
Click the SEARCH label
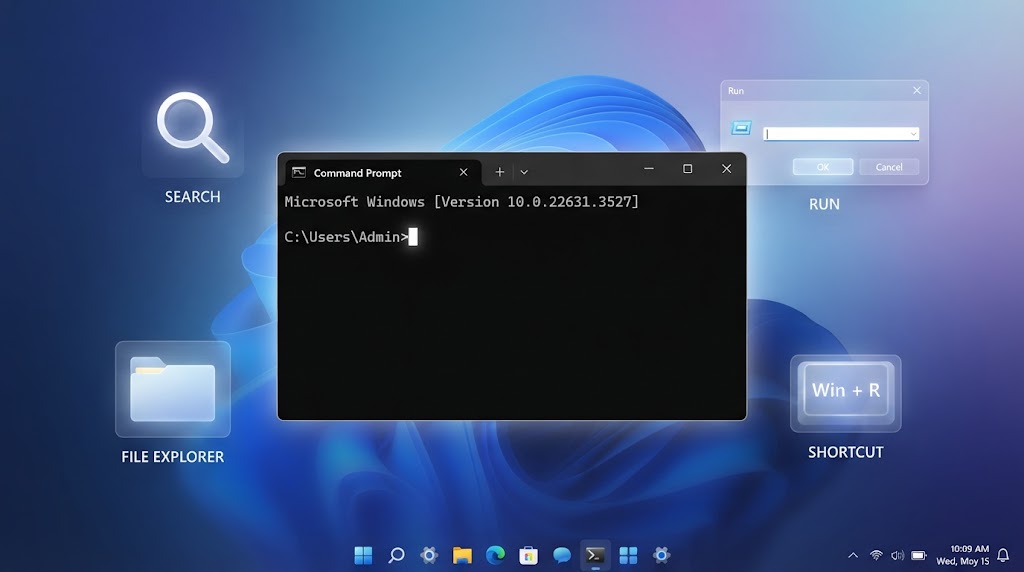pyautogui.click(x=193, y=197)
